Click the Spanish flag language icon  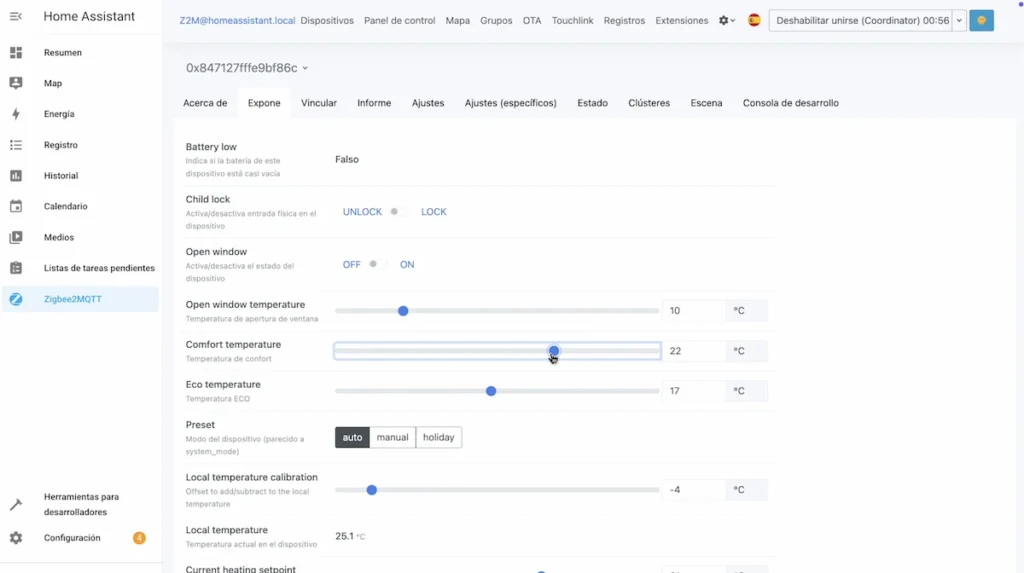[x=754, y=20]
